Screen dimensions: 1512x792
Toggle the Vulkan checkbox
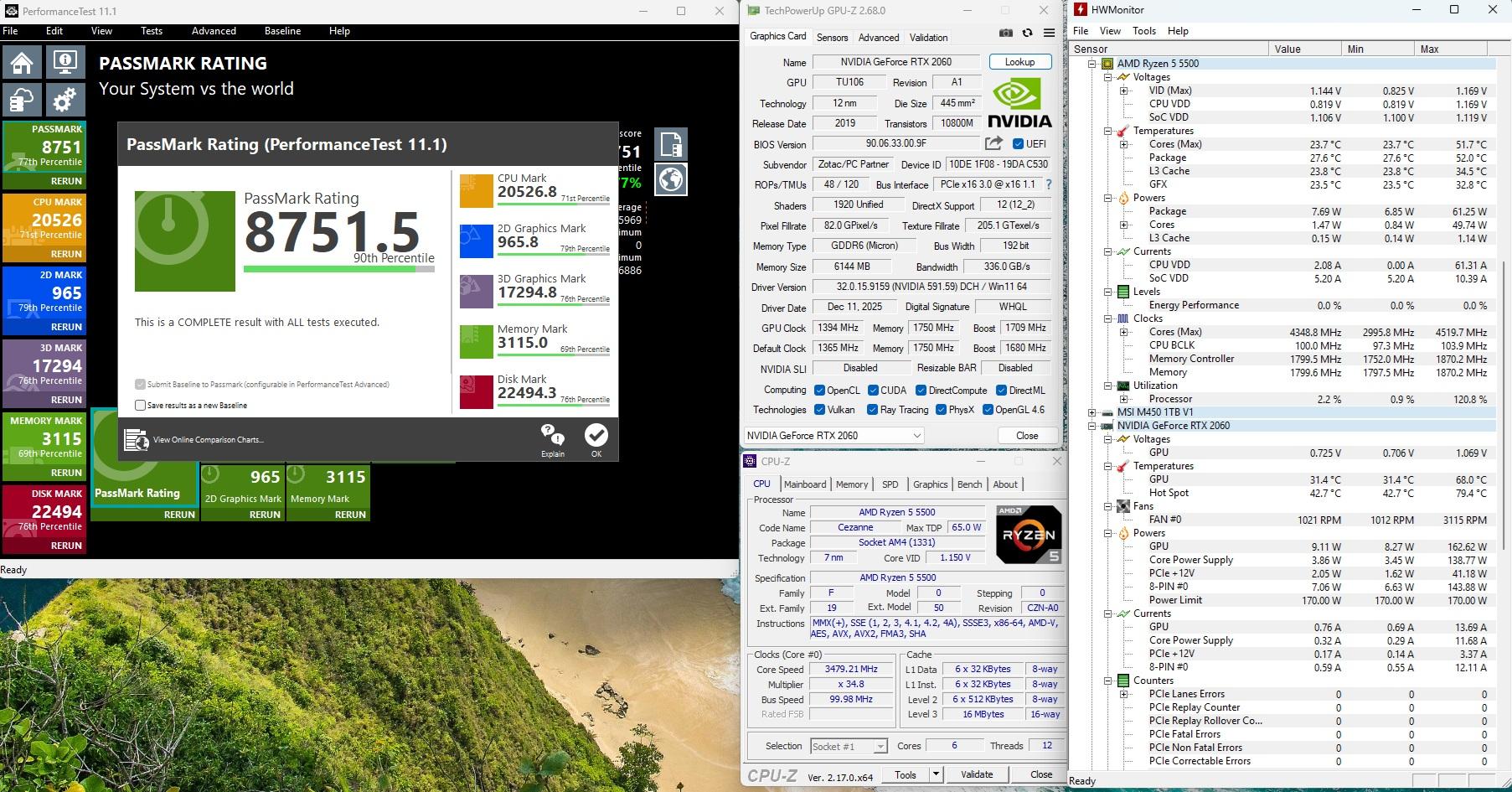click(x=819, y=410)
